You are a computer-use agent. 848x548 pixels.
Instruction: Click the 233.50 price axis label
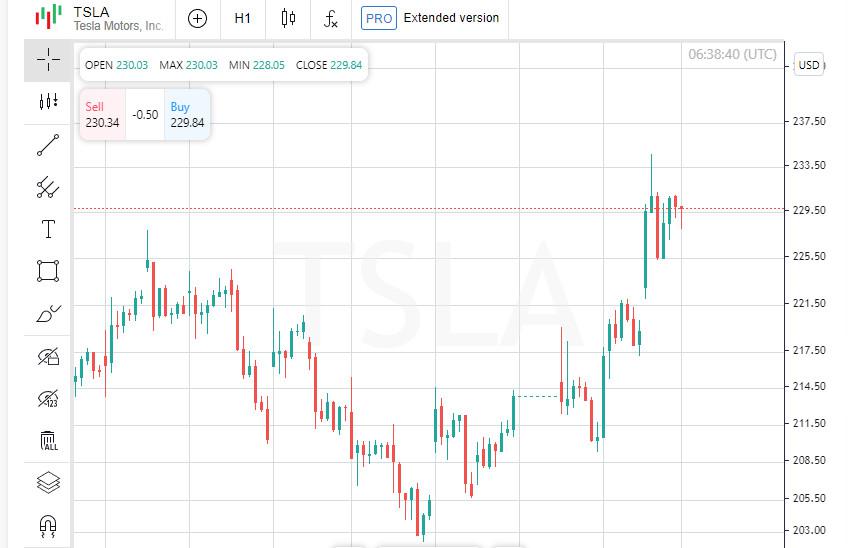tap(809, 165)
